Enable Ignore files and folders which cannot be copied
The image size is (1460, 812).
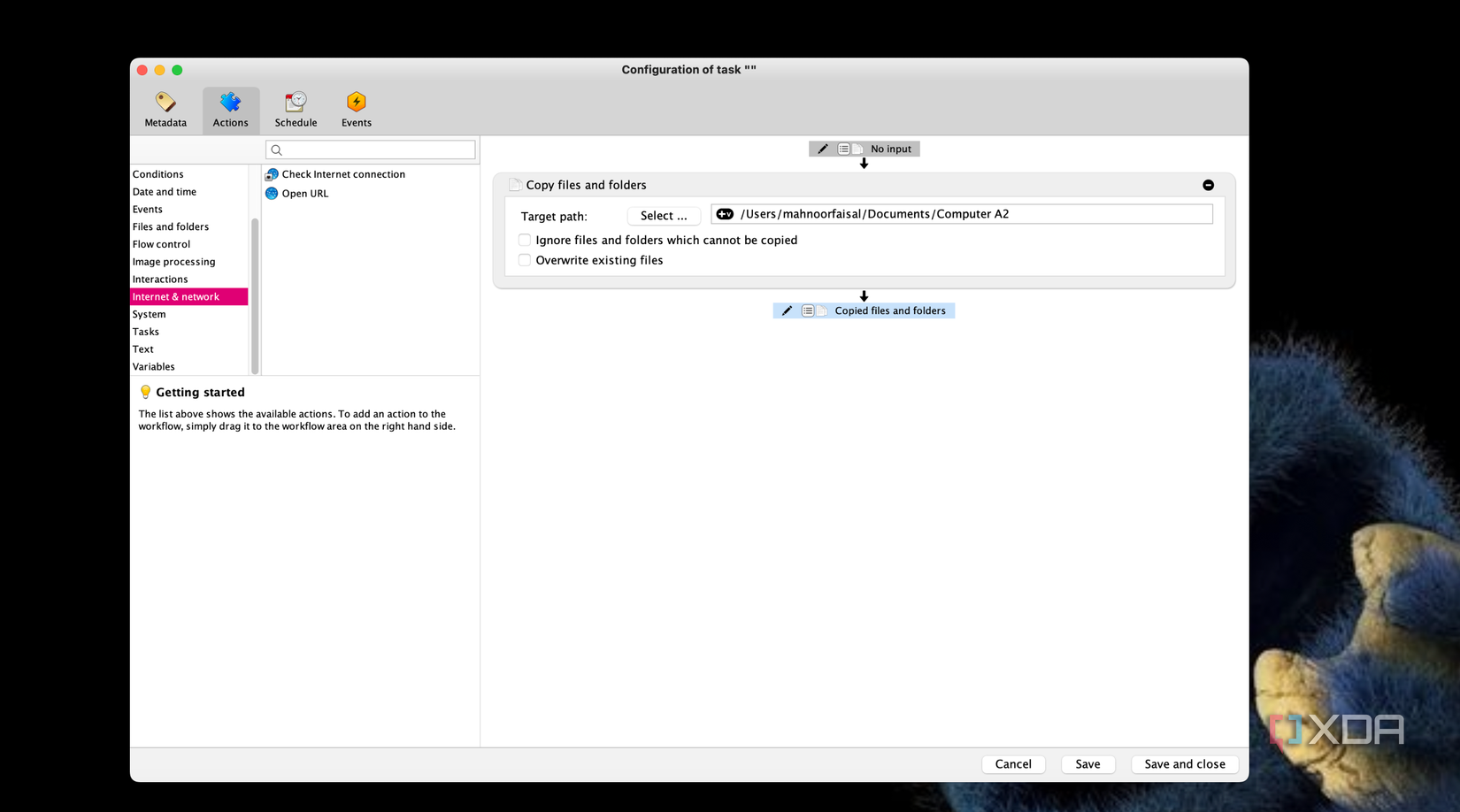click(x=524, y=240)
